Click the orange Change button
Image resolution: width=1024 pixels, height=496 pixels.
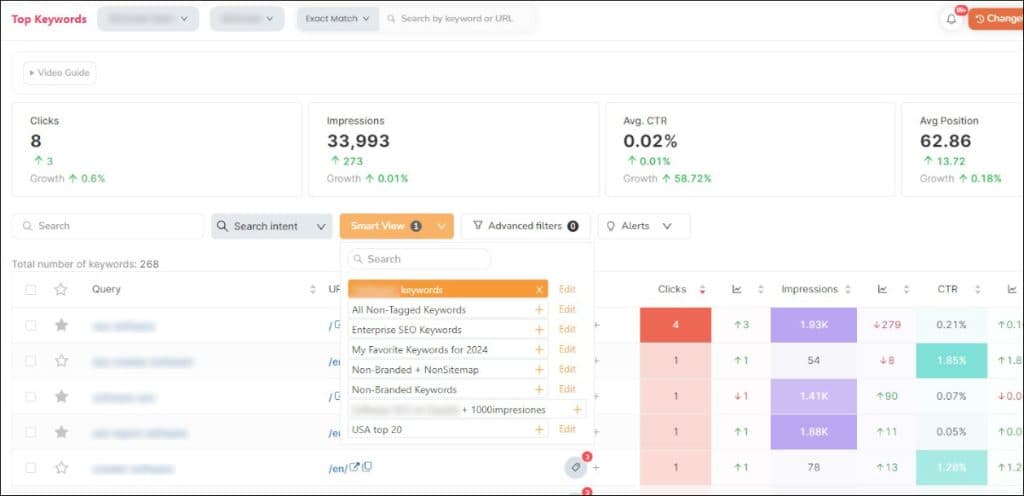pos(996,19)
